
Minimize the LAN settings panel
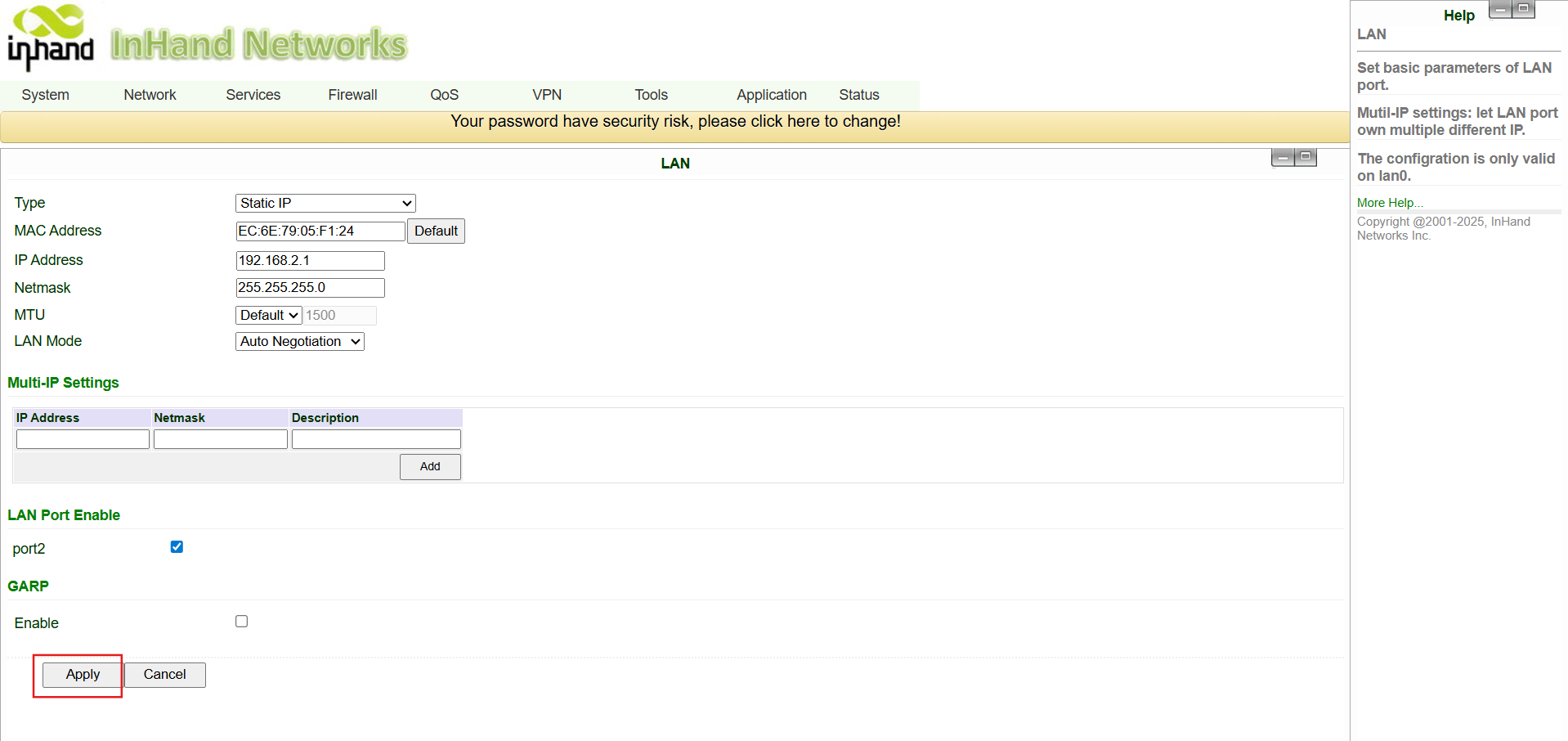pos(1283,157)
